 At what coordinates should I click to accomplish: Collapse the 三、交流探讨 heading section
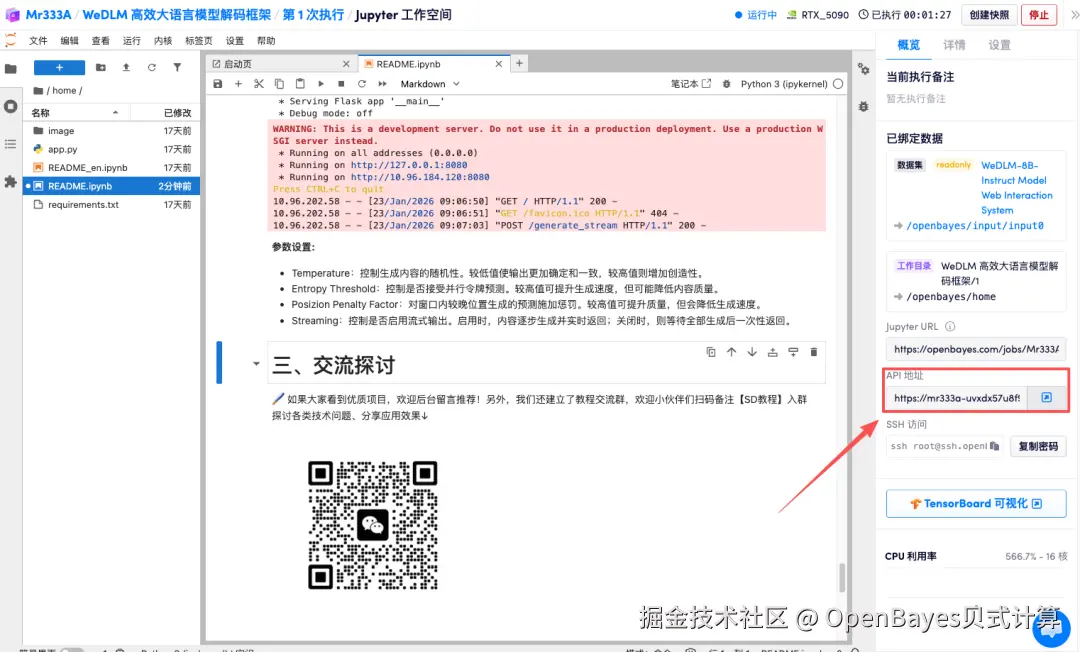(256, 364)
